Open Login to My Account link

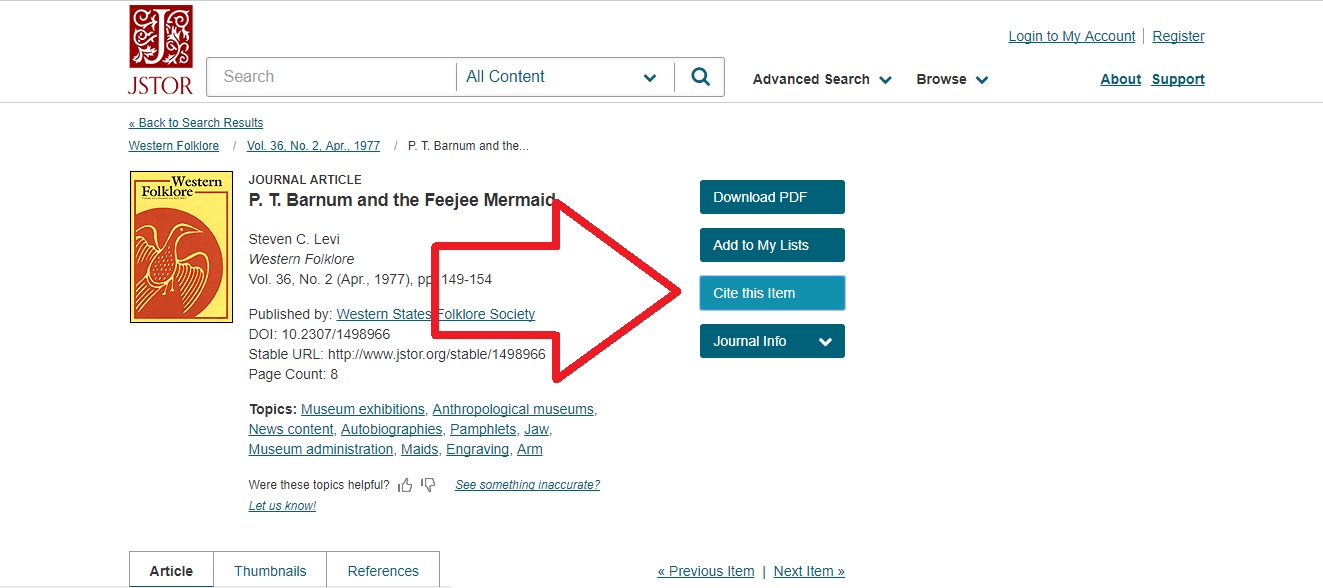click(x=1071, y=36)
